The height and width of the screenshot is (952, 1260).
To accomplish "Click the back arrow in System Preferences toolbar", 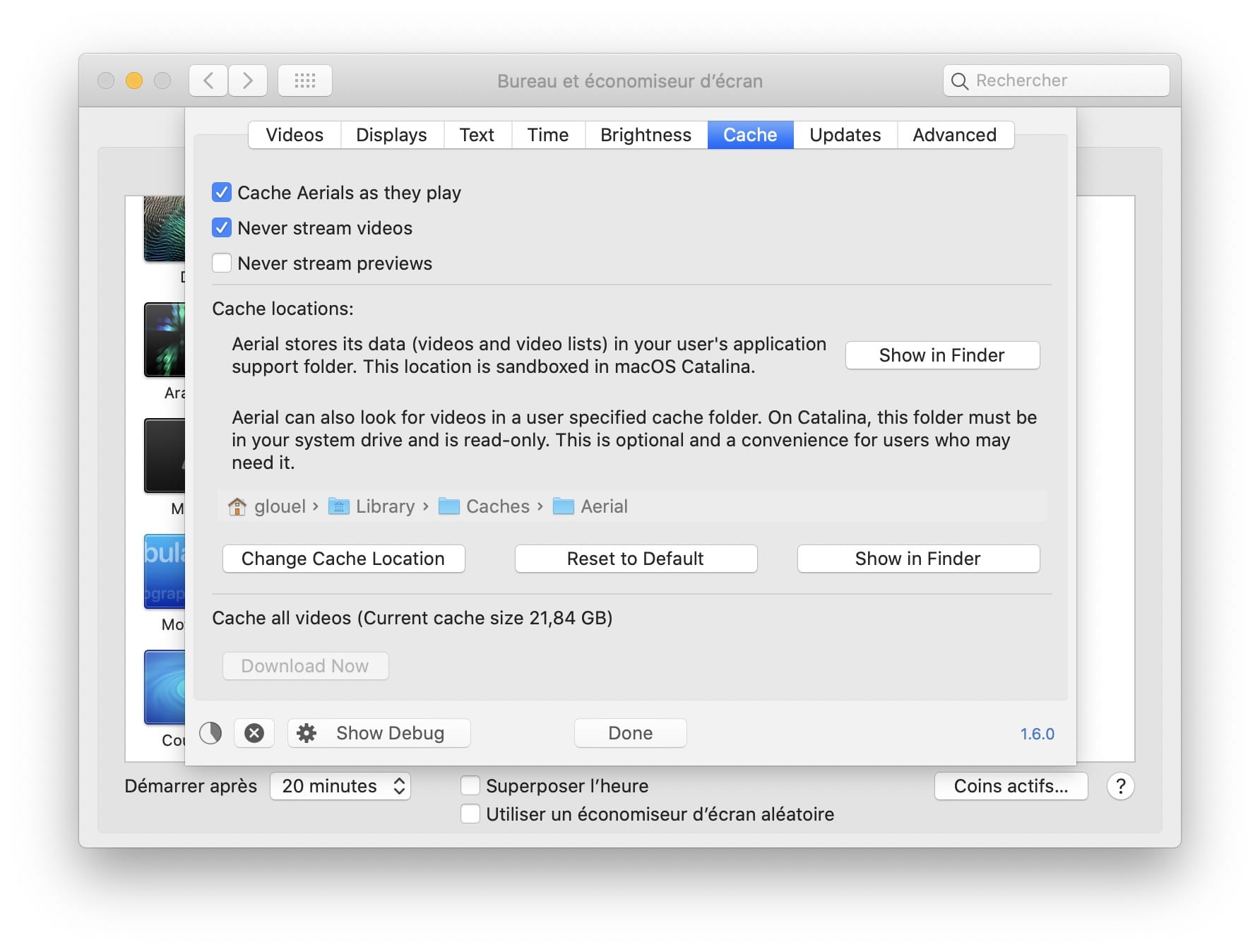I will (208, 81).
